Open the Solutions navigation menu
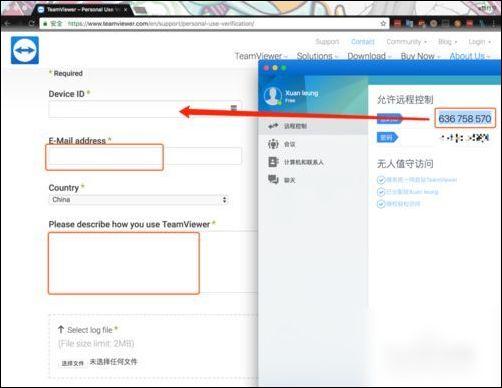The height and width of the screenshot is (388, 502). pyautogui.click(x=317, y=56)
